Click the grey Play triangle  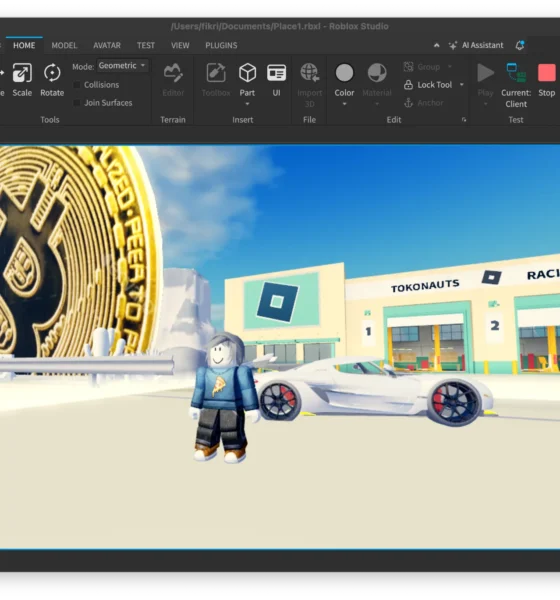click(485, 73)
